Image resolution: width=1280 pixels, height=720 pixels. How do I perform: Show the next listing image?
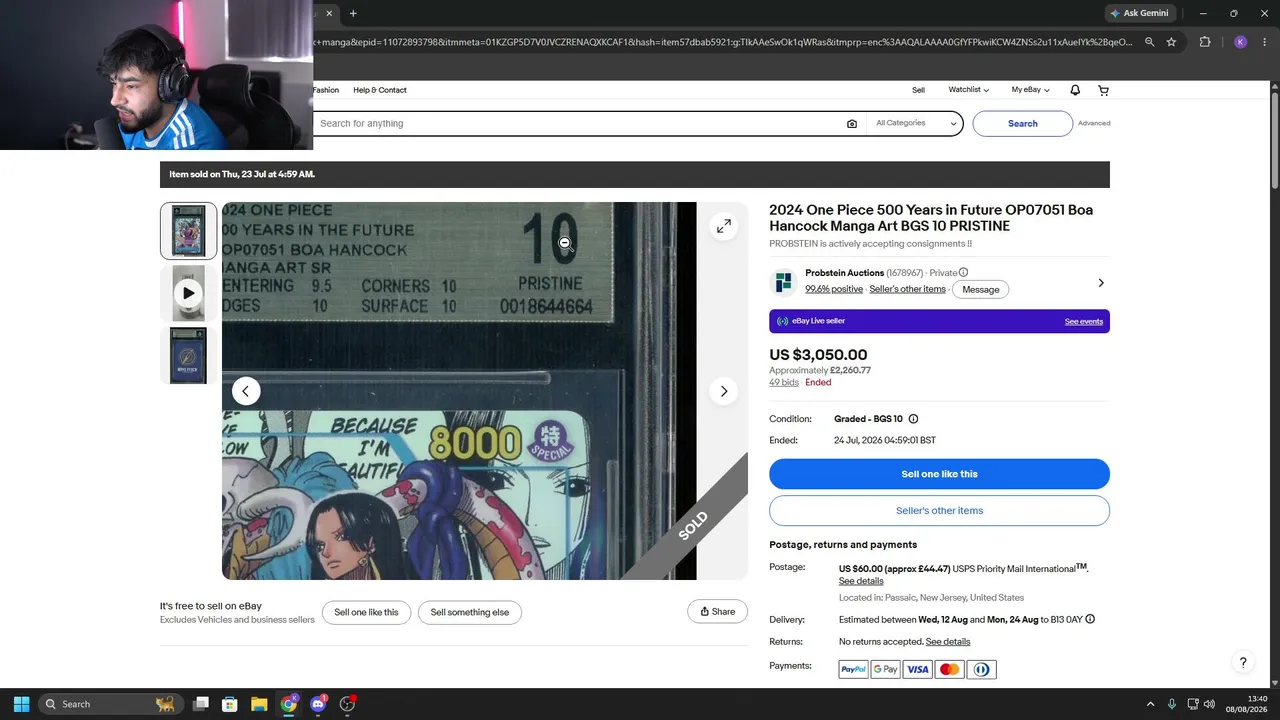[x=724, y=391]
